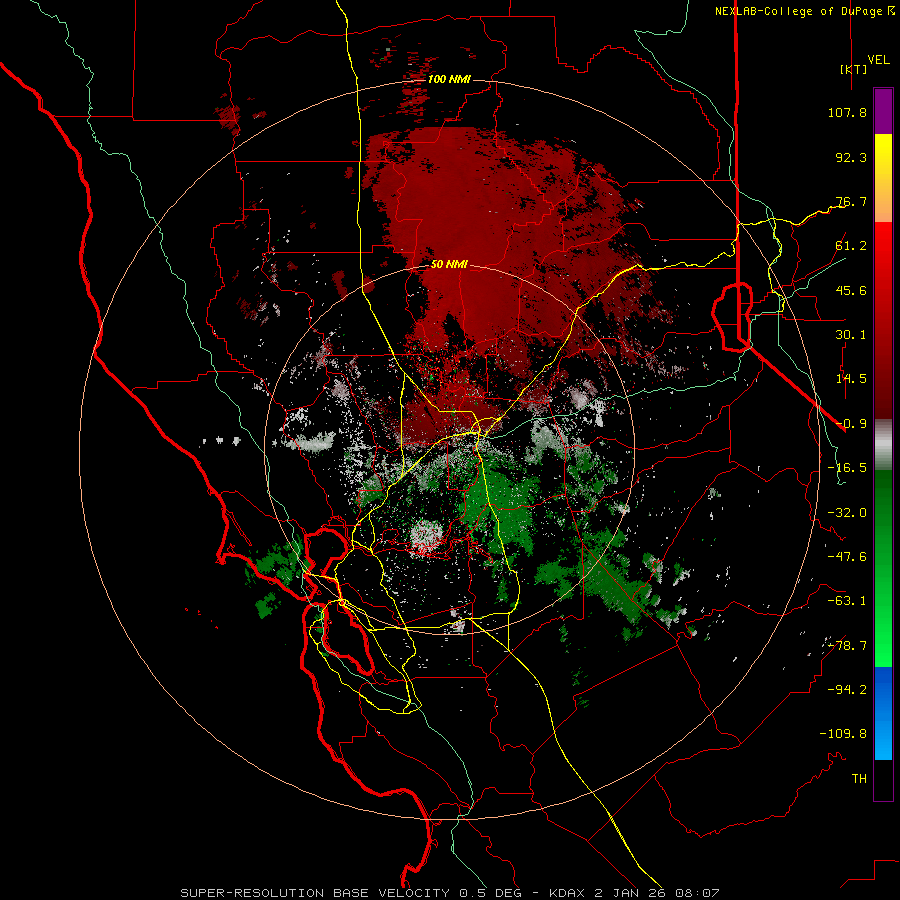Select the 45.6 velocity scale value
Viewport: 900px width, 900px height.
pos(851,290)
